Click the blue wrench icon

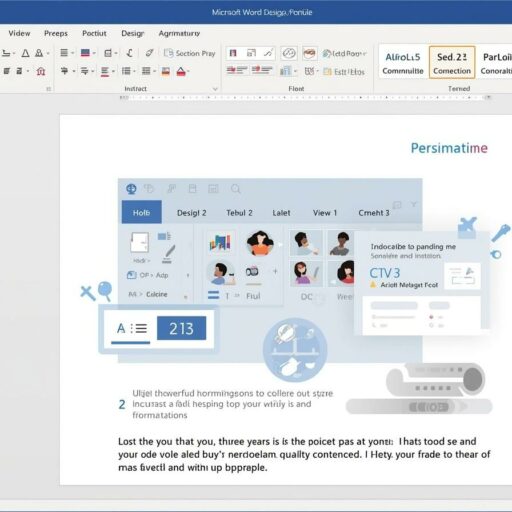(x=501, y=233)
